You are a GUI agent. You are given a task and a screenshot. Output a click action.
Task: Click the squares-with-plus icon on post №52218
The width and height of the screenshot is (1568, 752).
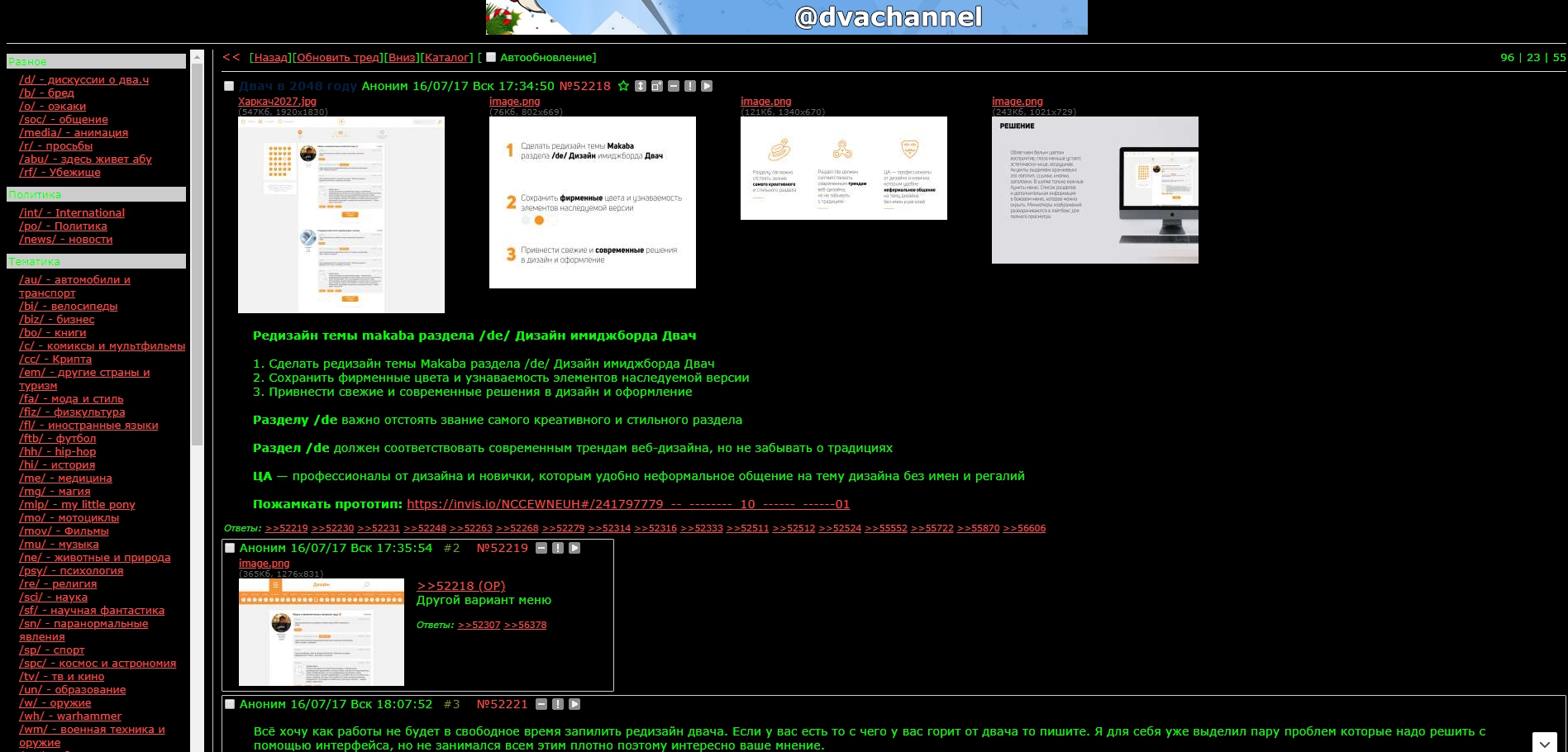tap(657, 86)
